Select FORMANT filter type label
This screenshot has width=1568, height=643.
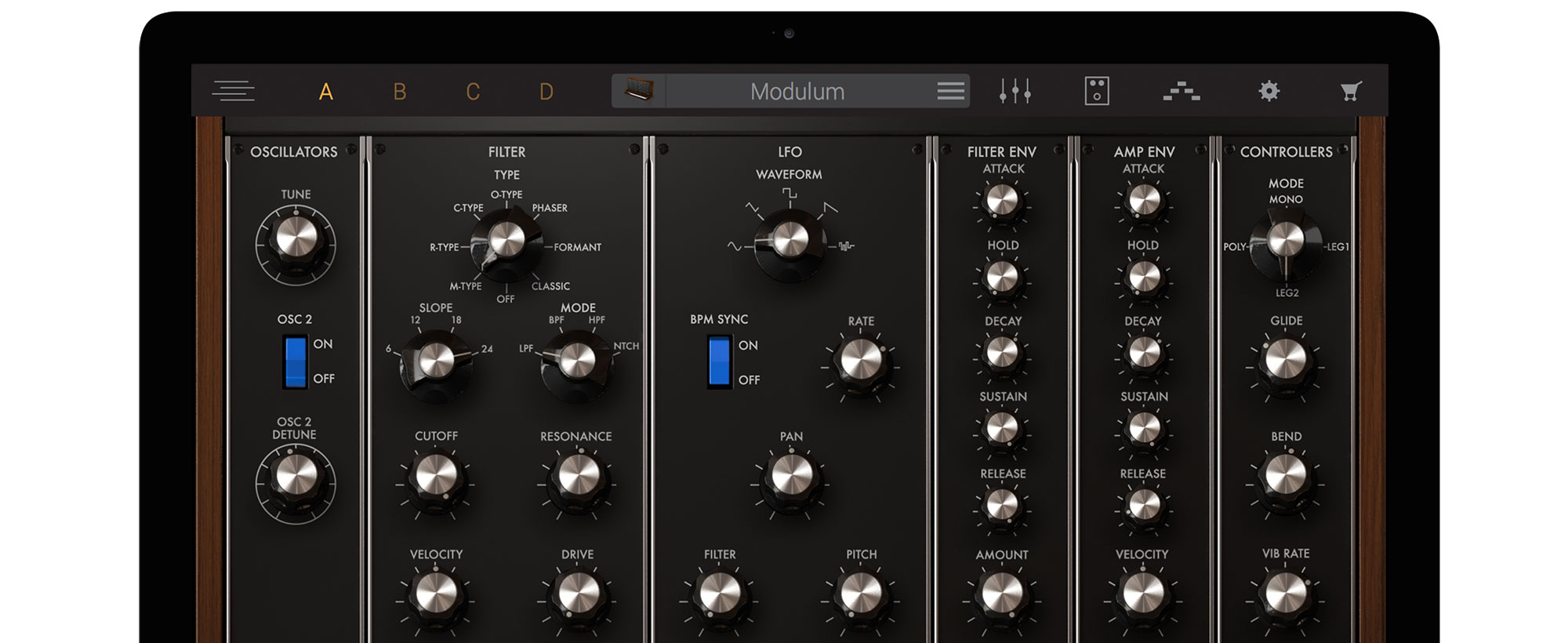click(x=578, y=247)
